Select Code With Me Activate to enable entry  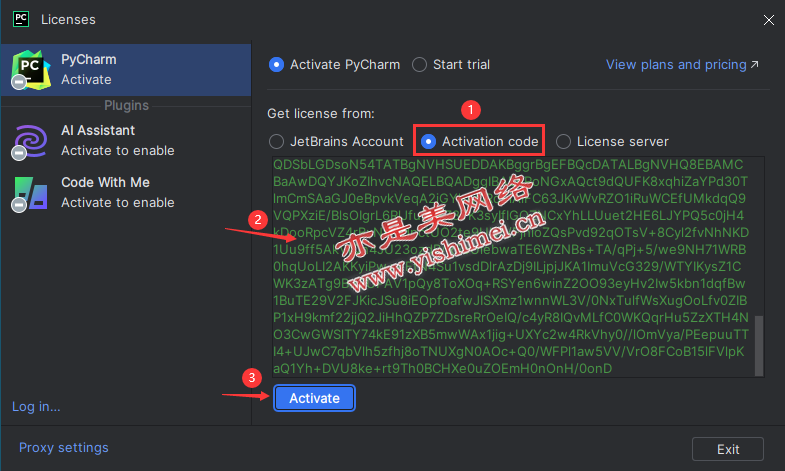(126, 193)
